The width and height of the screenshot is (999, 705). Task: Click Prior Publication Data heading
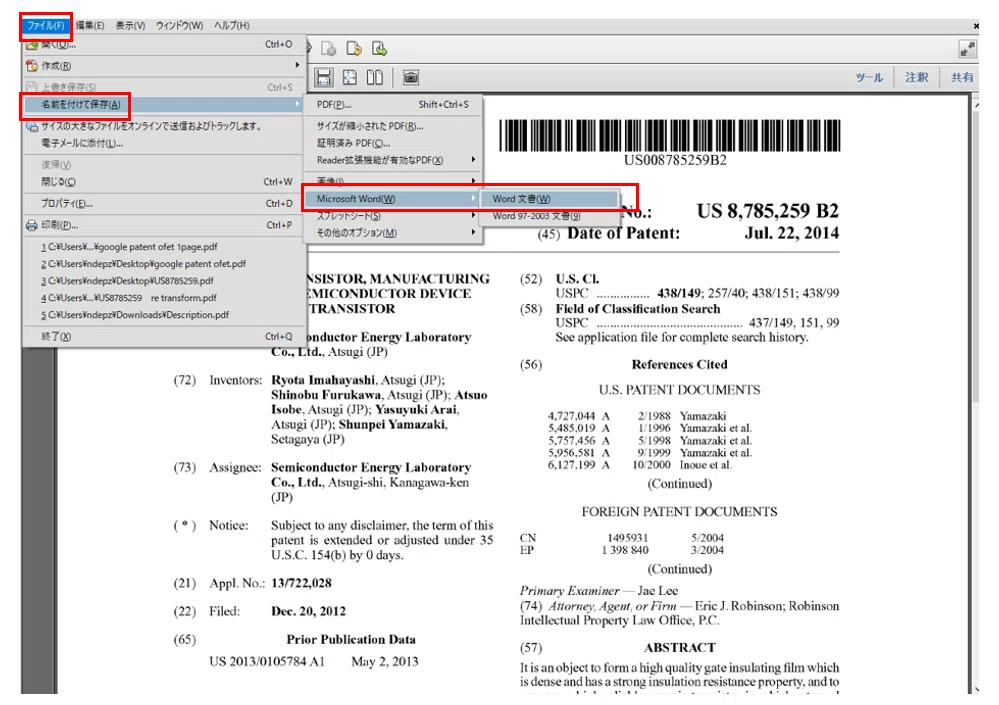pyautogui.click(x=351, y=639)
